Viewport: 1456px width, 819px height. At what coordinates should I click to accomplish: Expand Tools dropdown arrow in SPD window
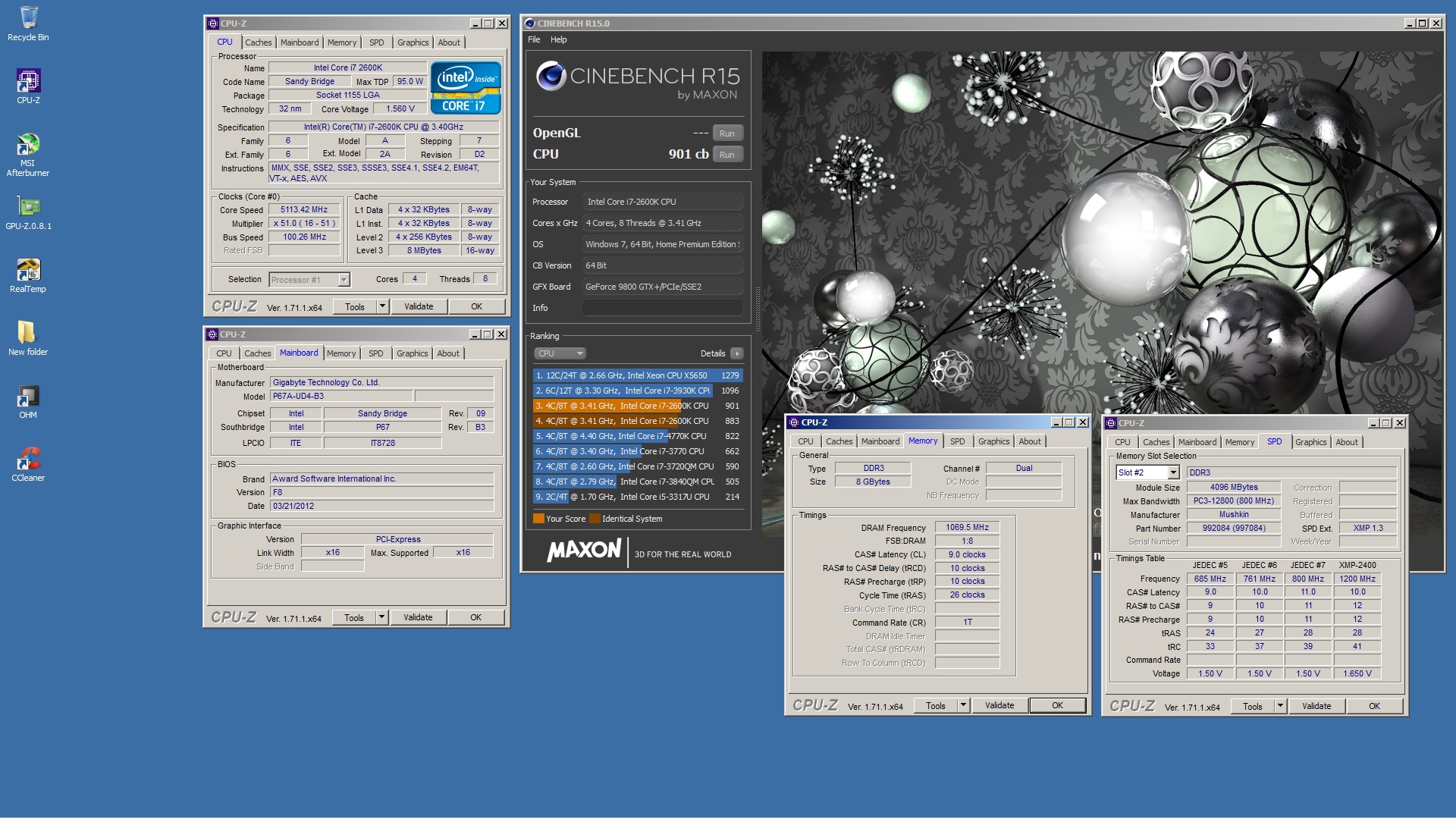[x=1280, y=706]
